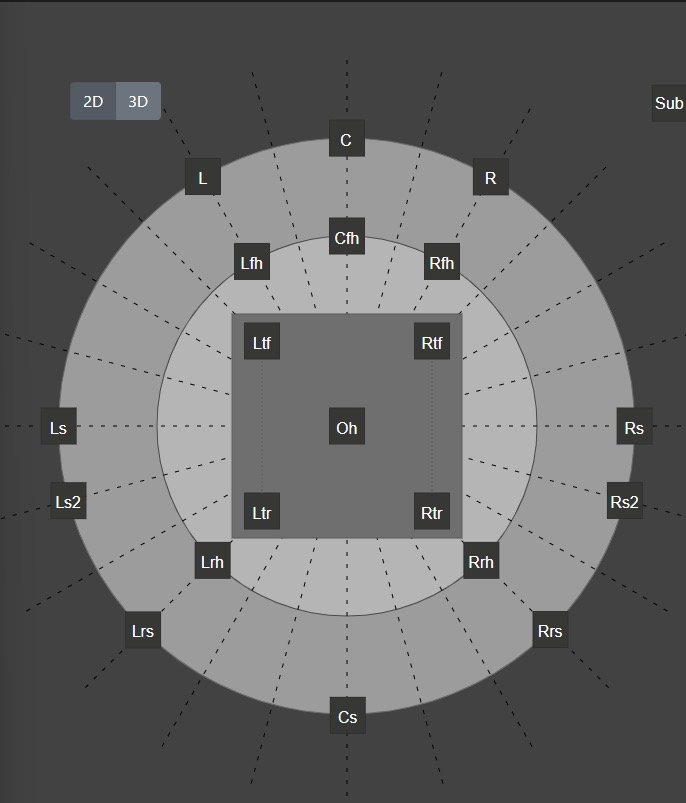Click the Rs right surround speaker

(x=634, y=427)
